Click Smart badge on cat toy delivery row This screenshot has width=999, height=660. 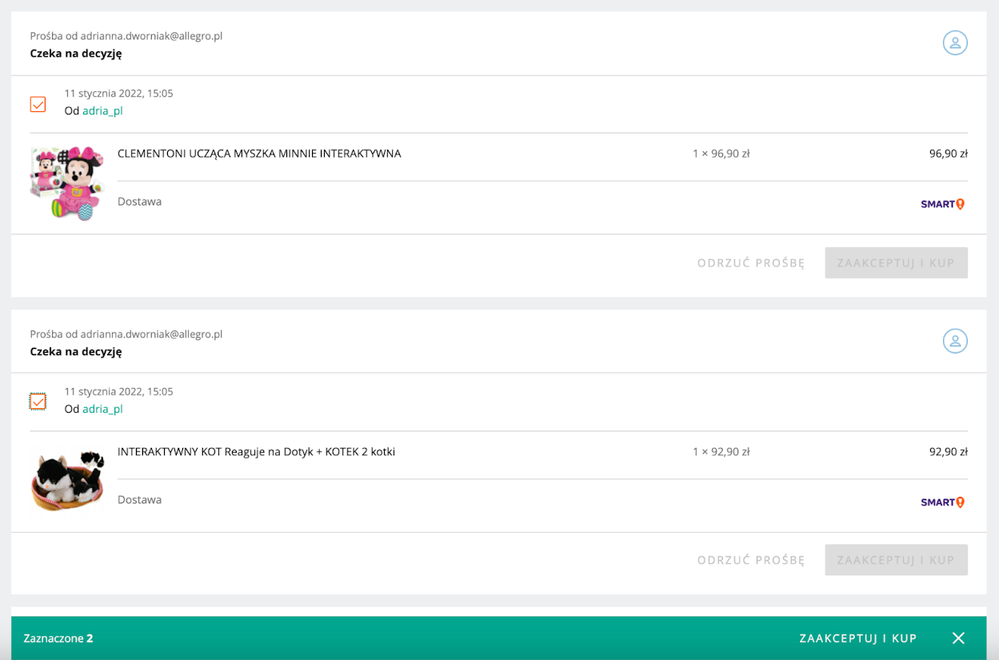[x=942, y=502]
